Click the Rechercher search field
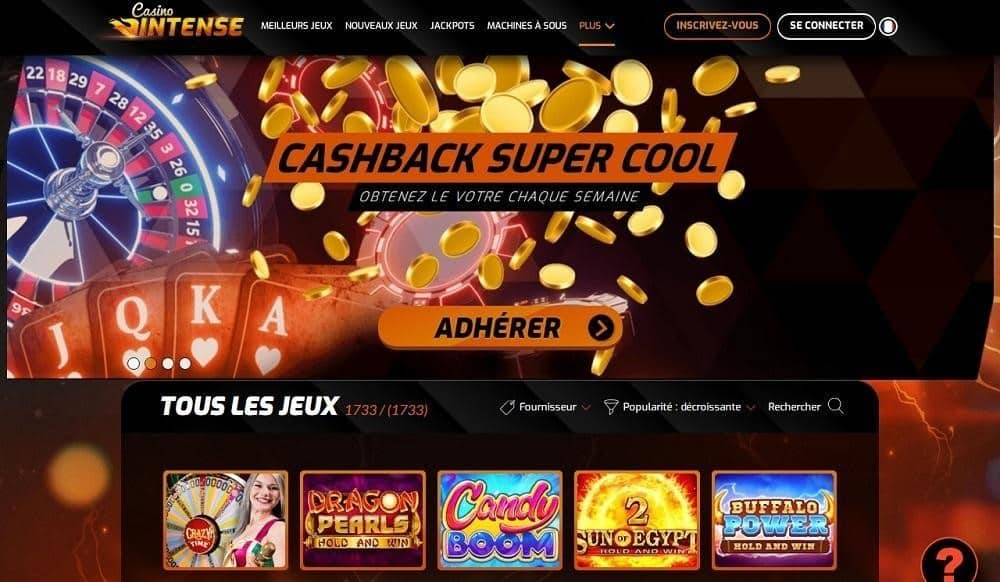1000x582 pixels. coord(806,406)
